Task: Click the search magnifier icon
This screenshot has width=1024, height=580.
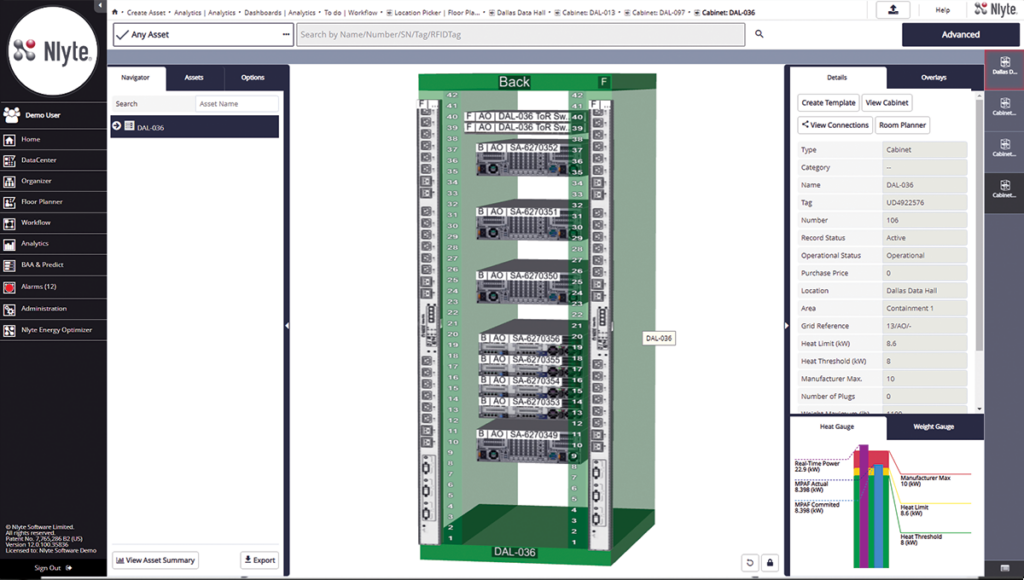Action: [759, 34]
